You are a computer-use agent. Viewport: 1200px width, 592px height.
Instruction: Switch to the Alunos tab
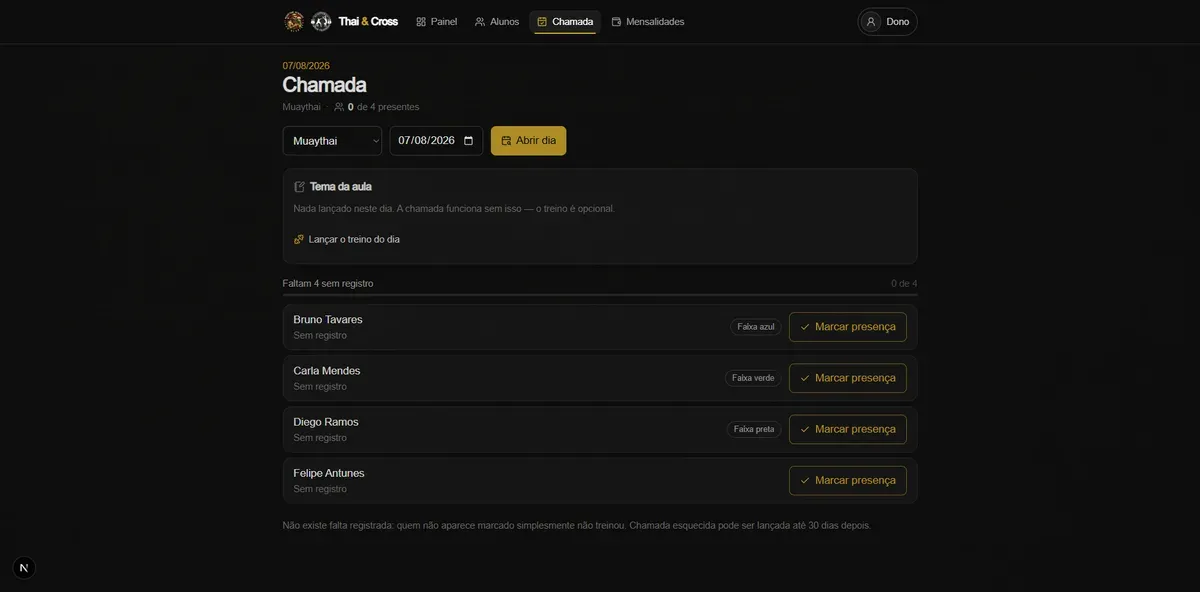pyautogui.click(x=497, y=21)
